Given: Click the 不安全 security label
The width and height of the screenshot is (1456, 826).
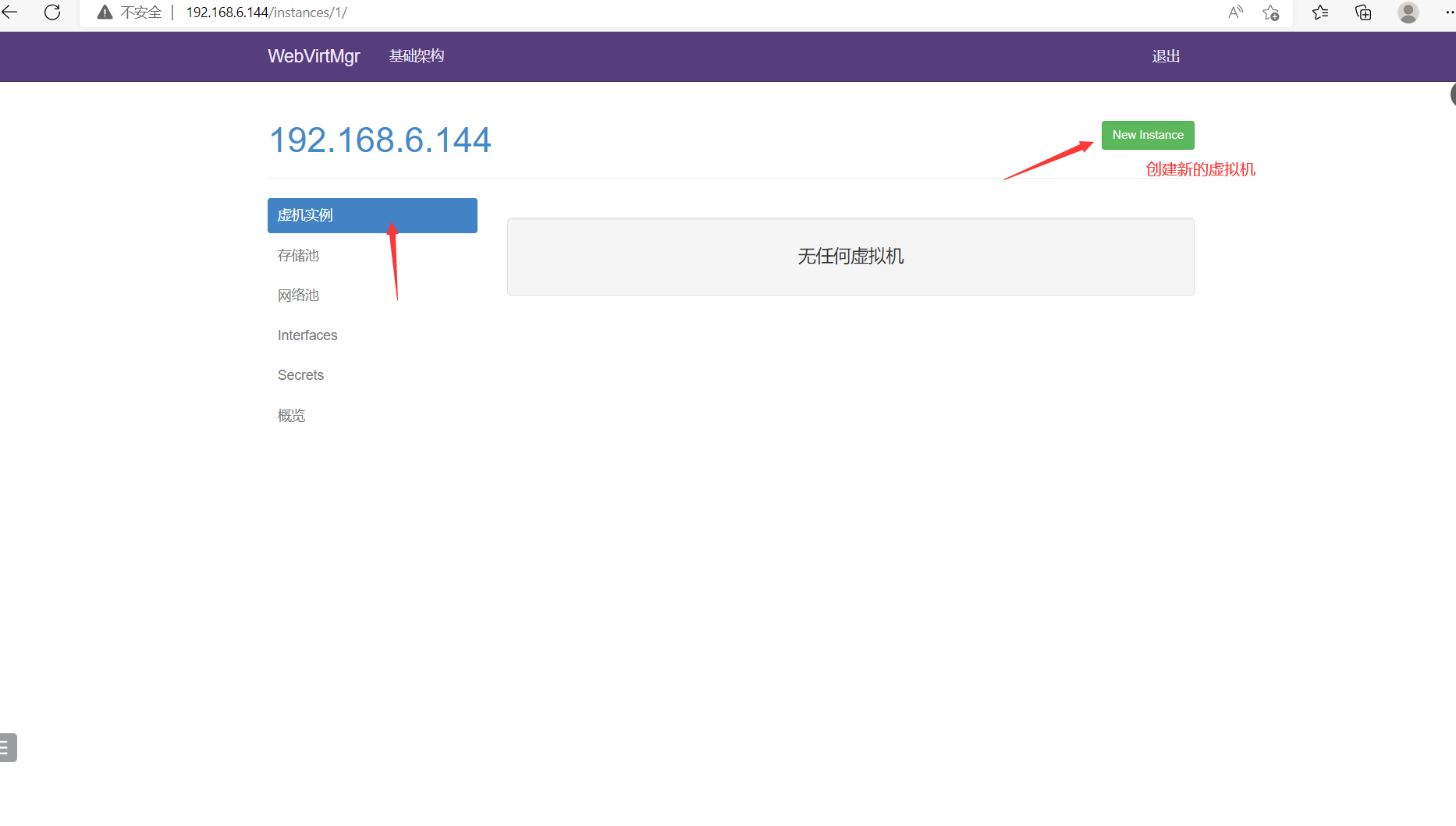Looking at the screenshot, I should 141,12.
